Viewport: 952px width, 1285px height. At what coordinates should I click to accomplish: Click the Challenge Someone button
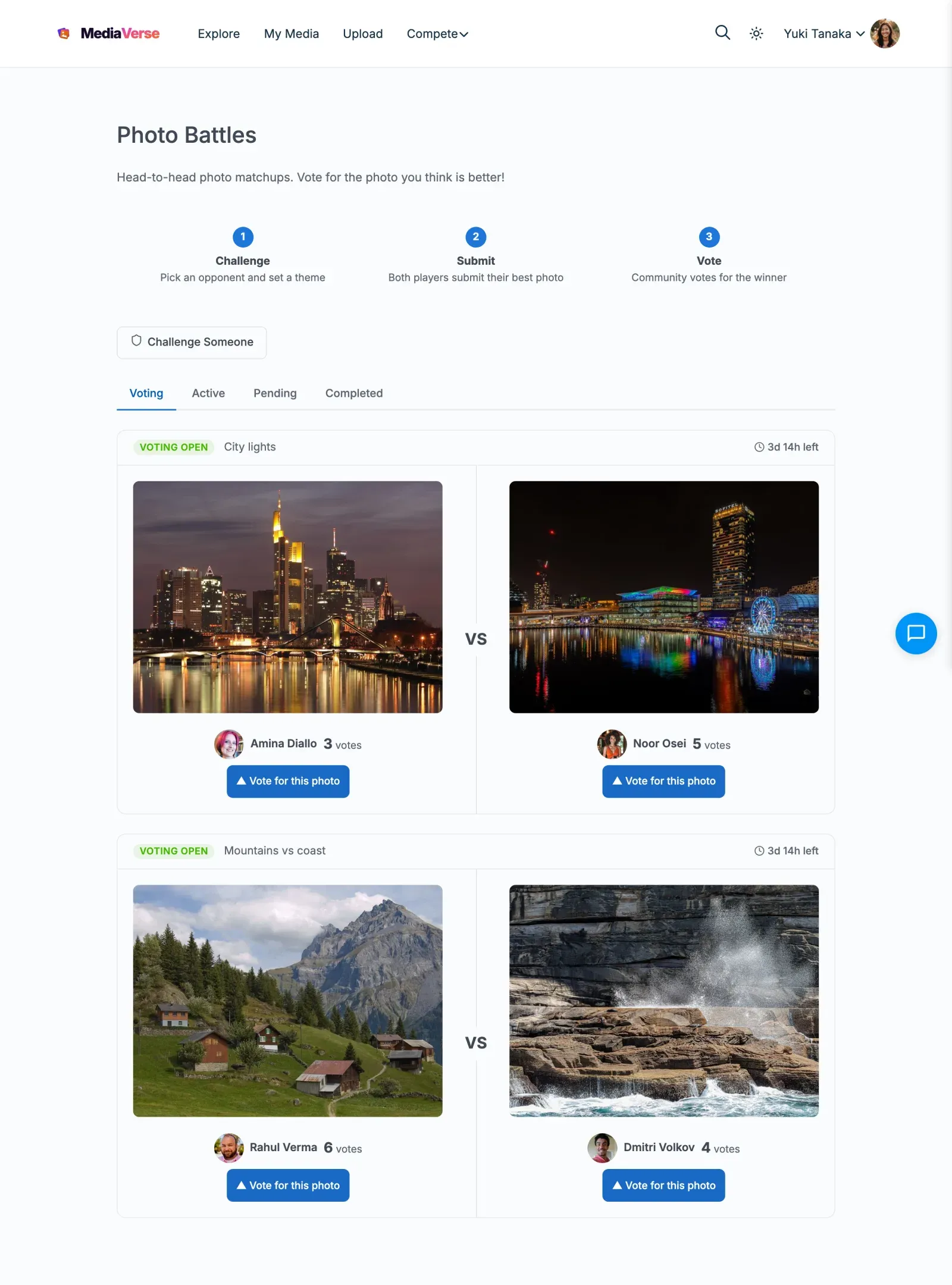192,342
